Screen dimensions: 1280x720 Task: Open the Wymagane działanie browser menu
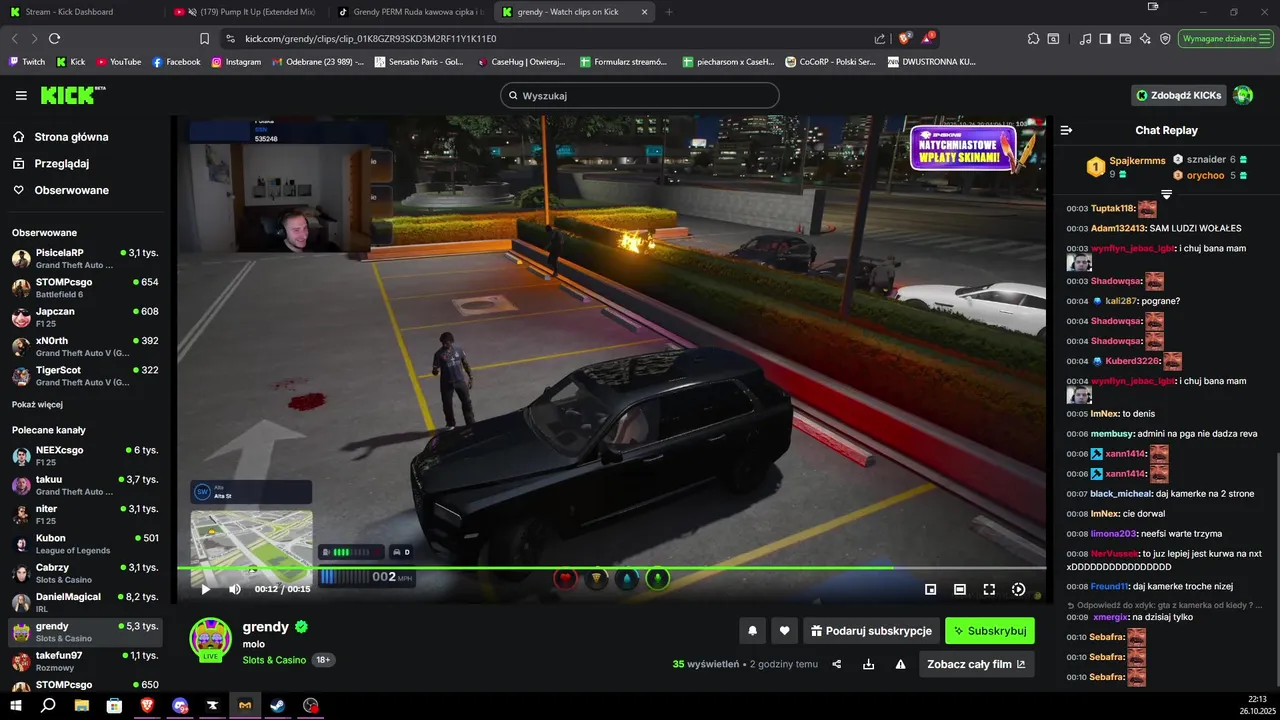(x=1226, y=38)
